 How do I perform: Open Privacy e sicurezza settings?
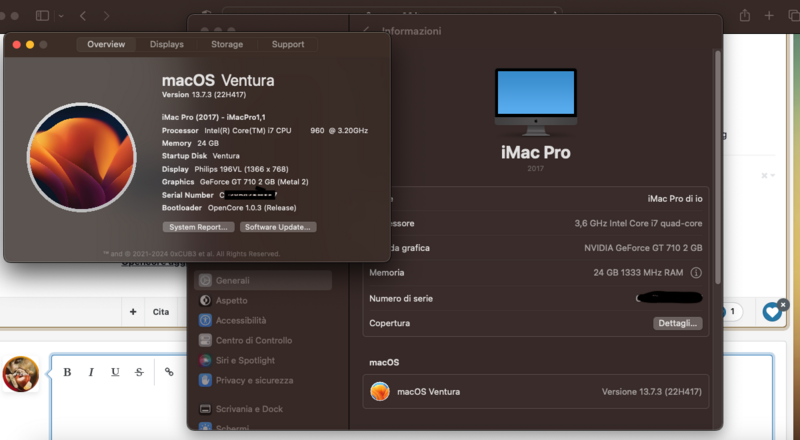click(254, 380)
